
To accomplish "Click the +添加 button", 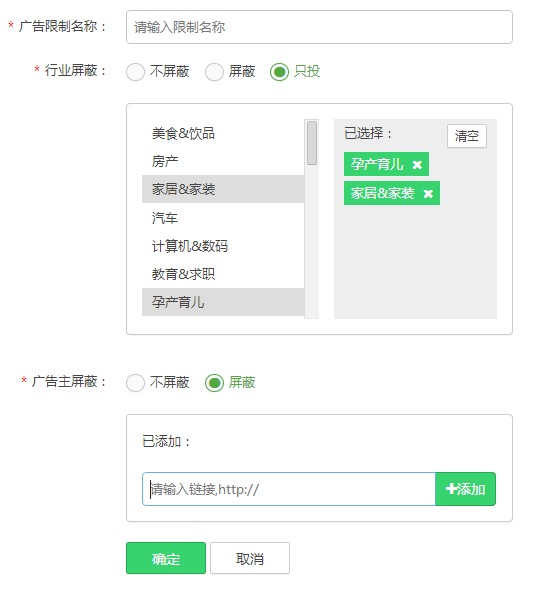I will (x=465, y=489).
